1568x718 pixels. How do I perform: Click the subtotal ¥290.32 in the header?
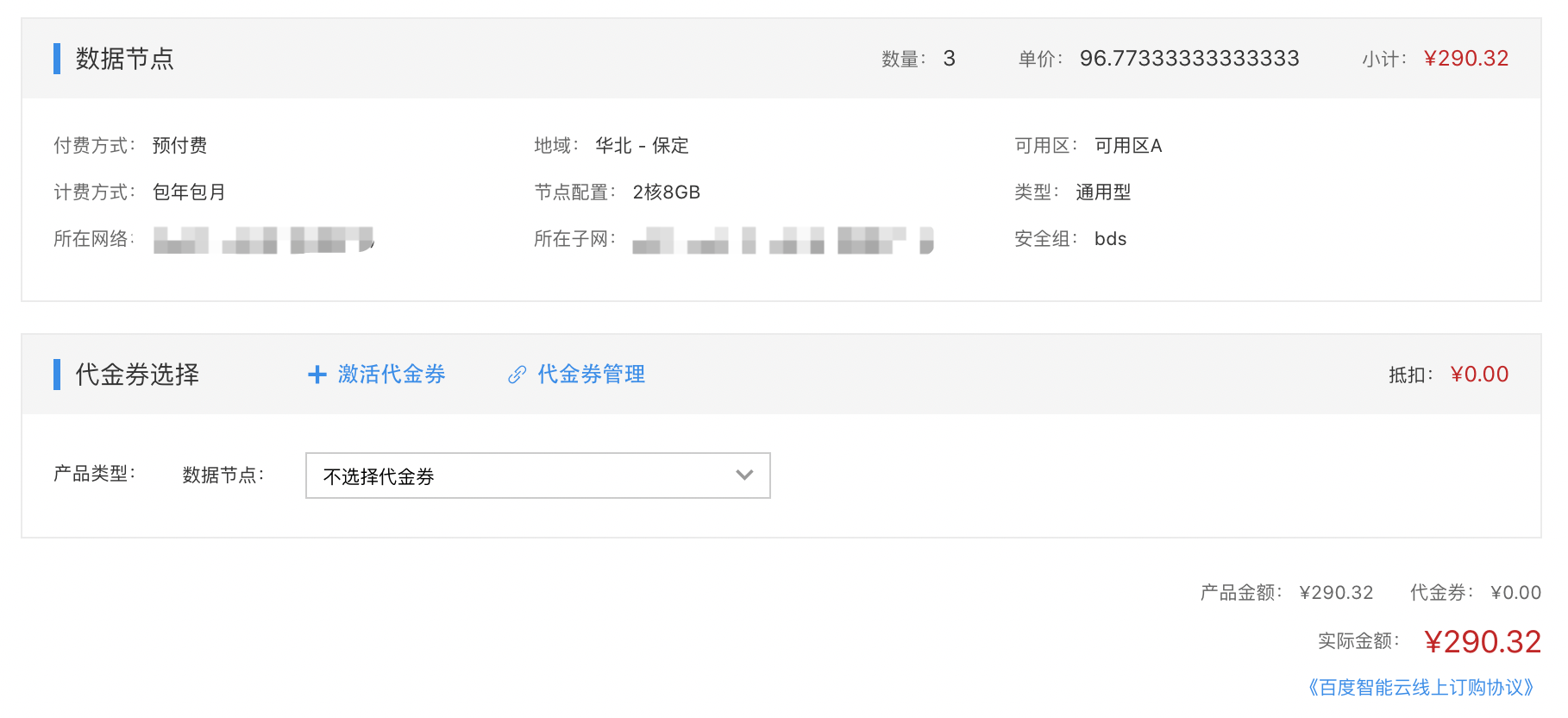(1465, 59)
